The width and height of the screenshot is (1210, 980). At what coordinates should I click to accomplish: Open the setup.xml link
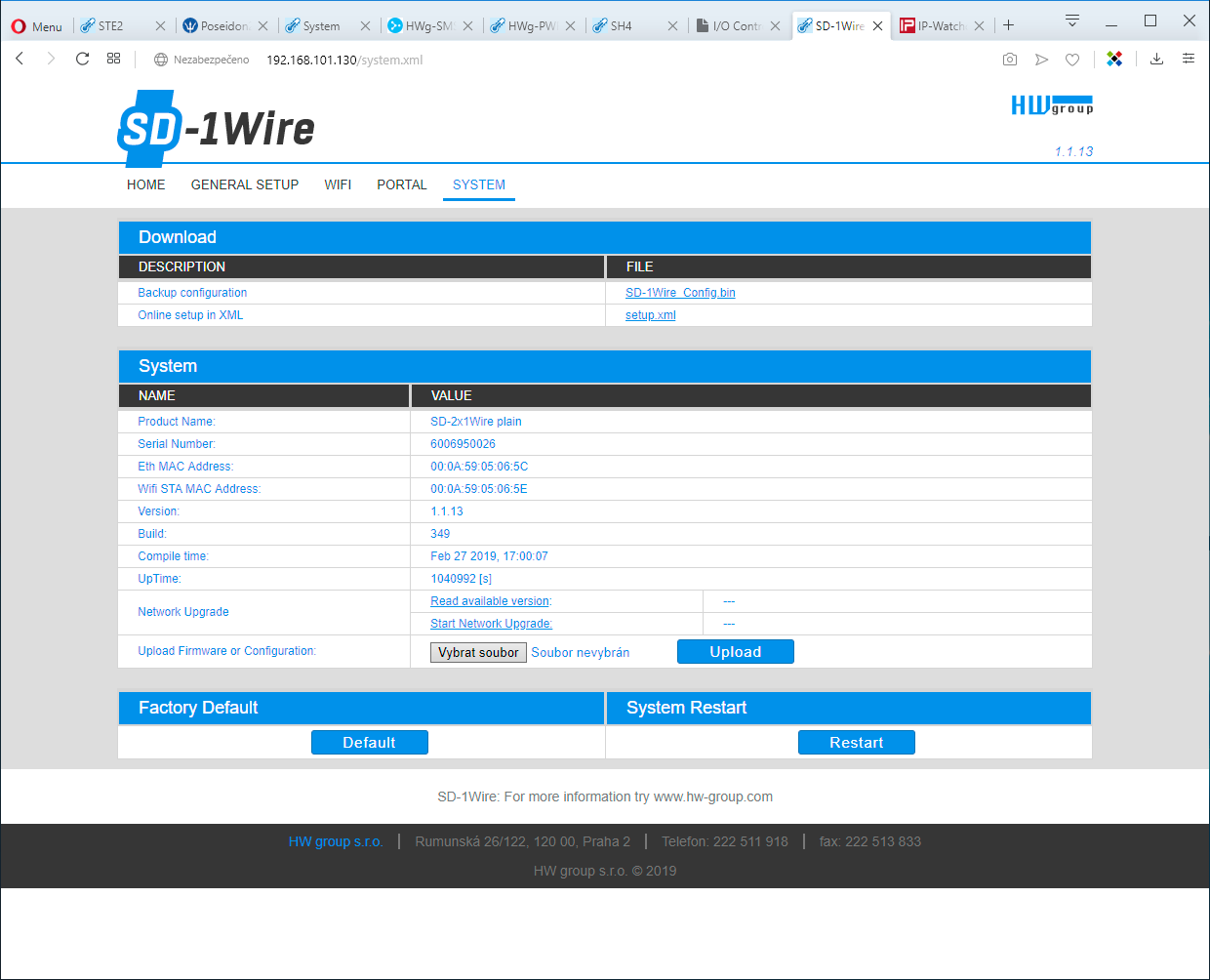click(x=650, y=315)
